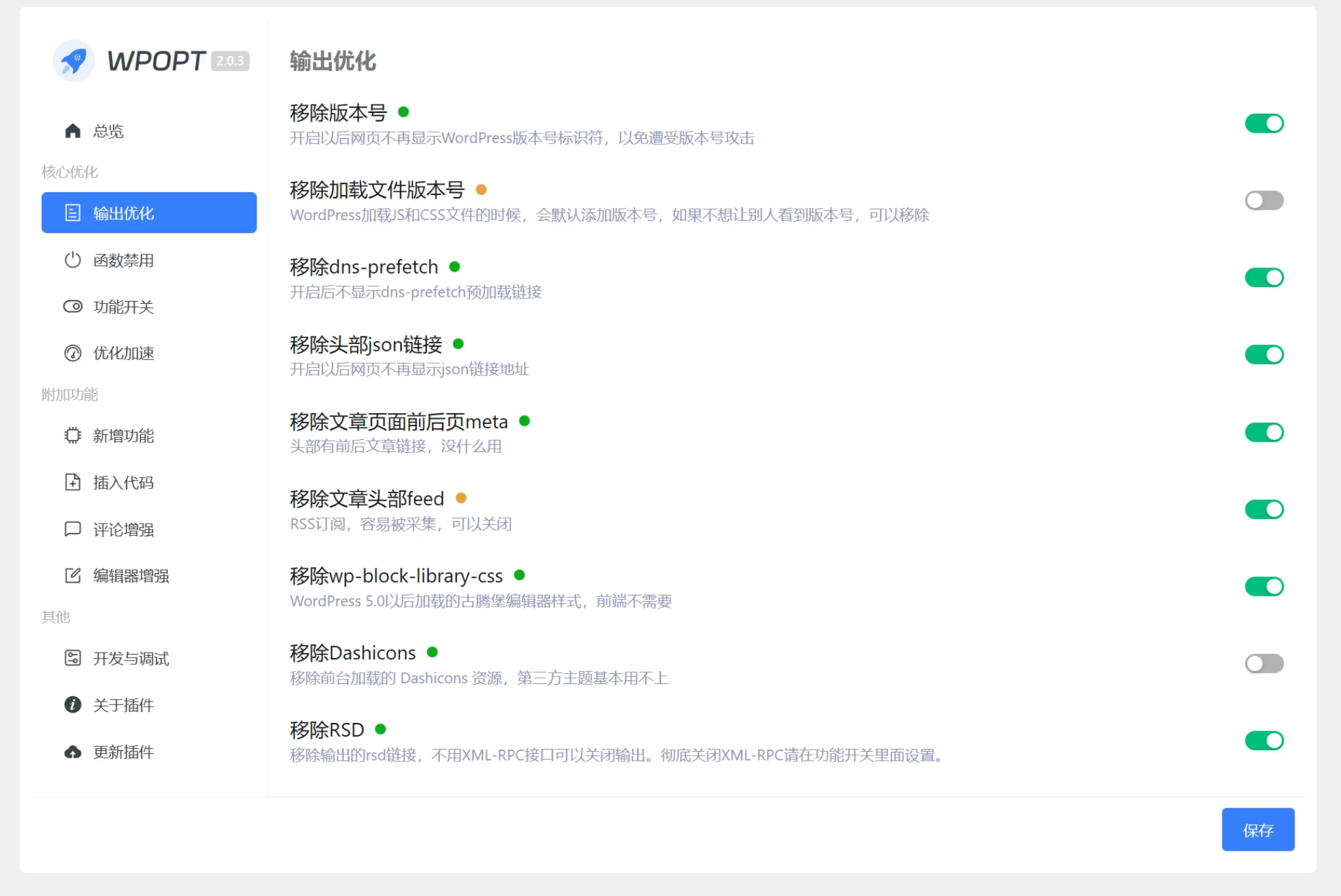Switch off 移除文章头部feed toggle

pos(1263,509)
